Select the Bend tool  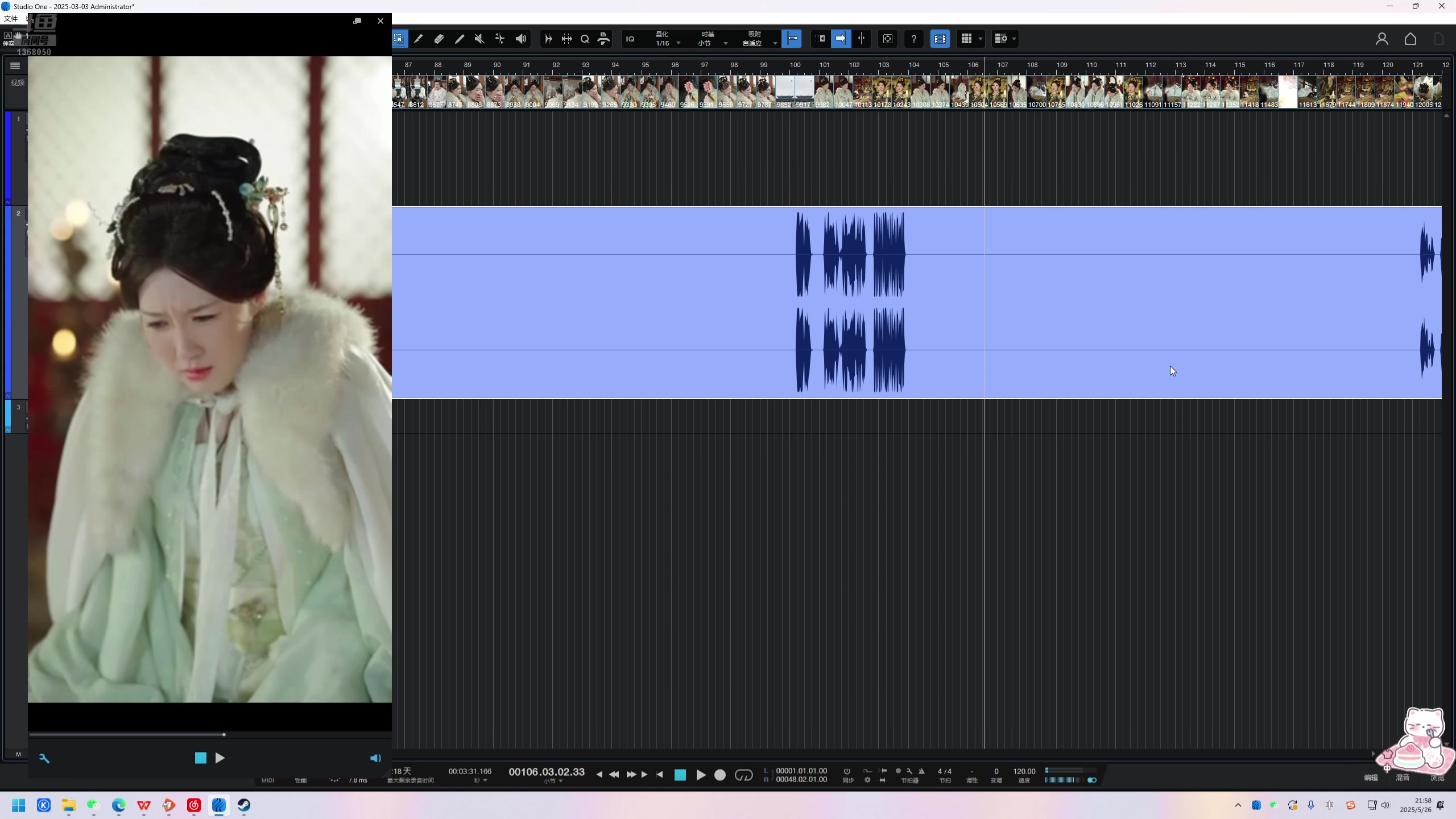pos(500,39)
